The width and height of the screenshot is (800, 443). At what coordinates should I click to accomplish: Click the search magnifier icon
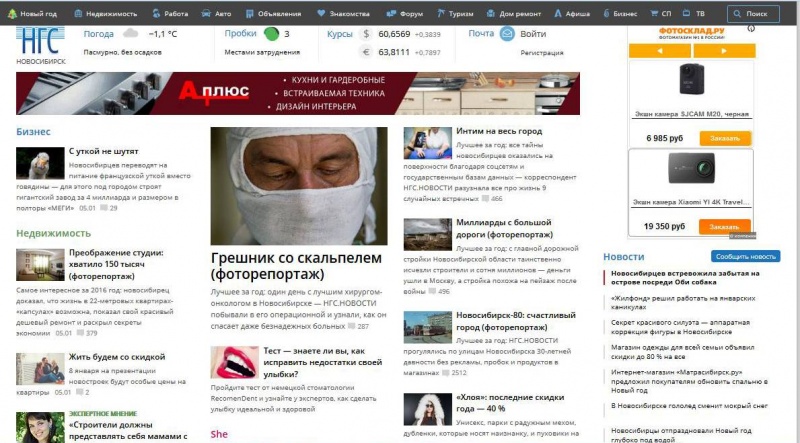coord(737,15)
